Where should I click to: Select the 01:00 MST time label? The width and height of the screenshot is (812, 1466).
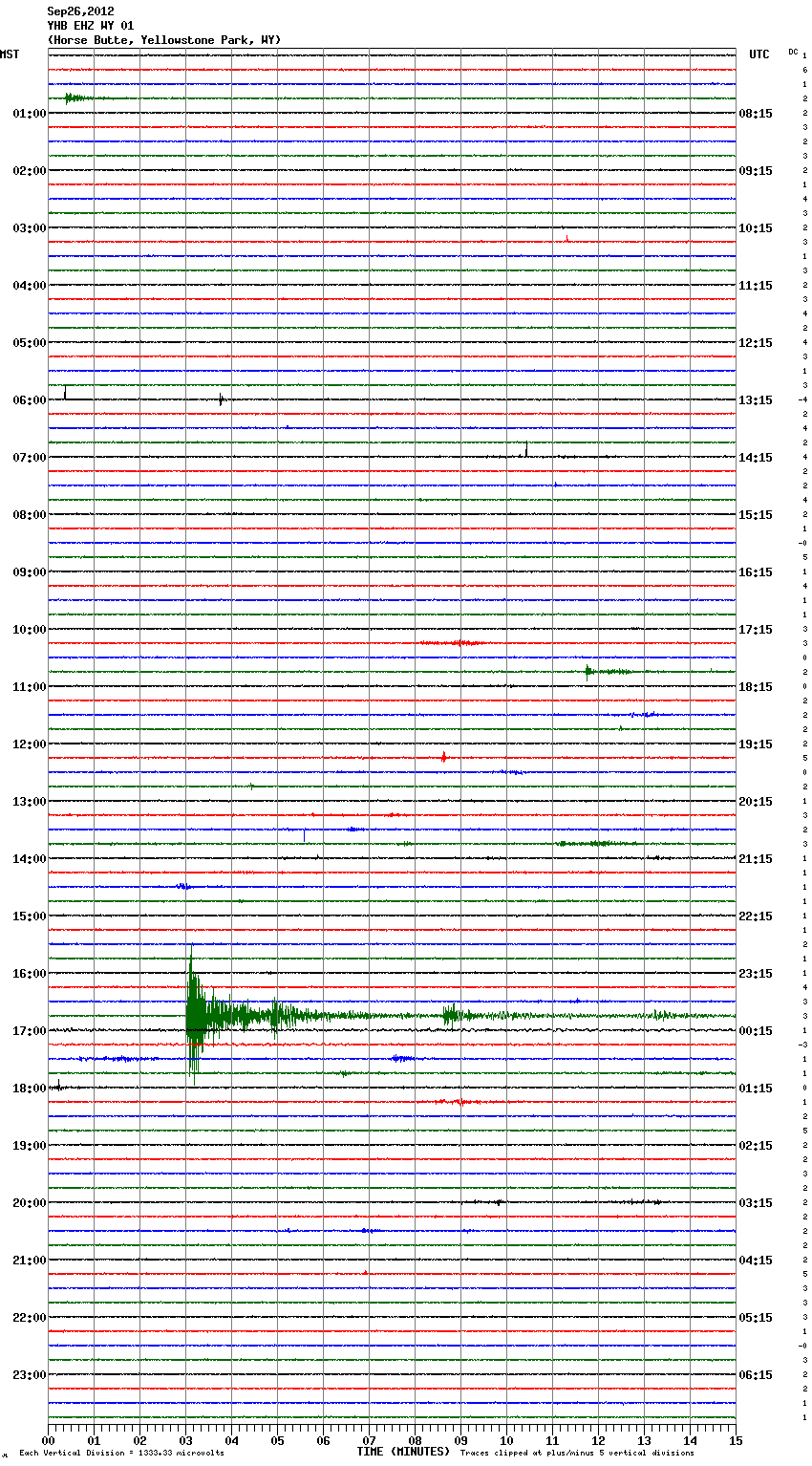(x=30, y=114)
